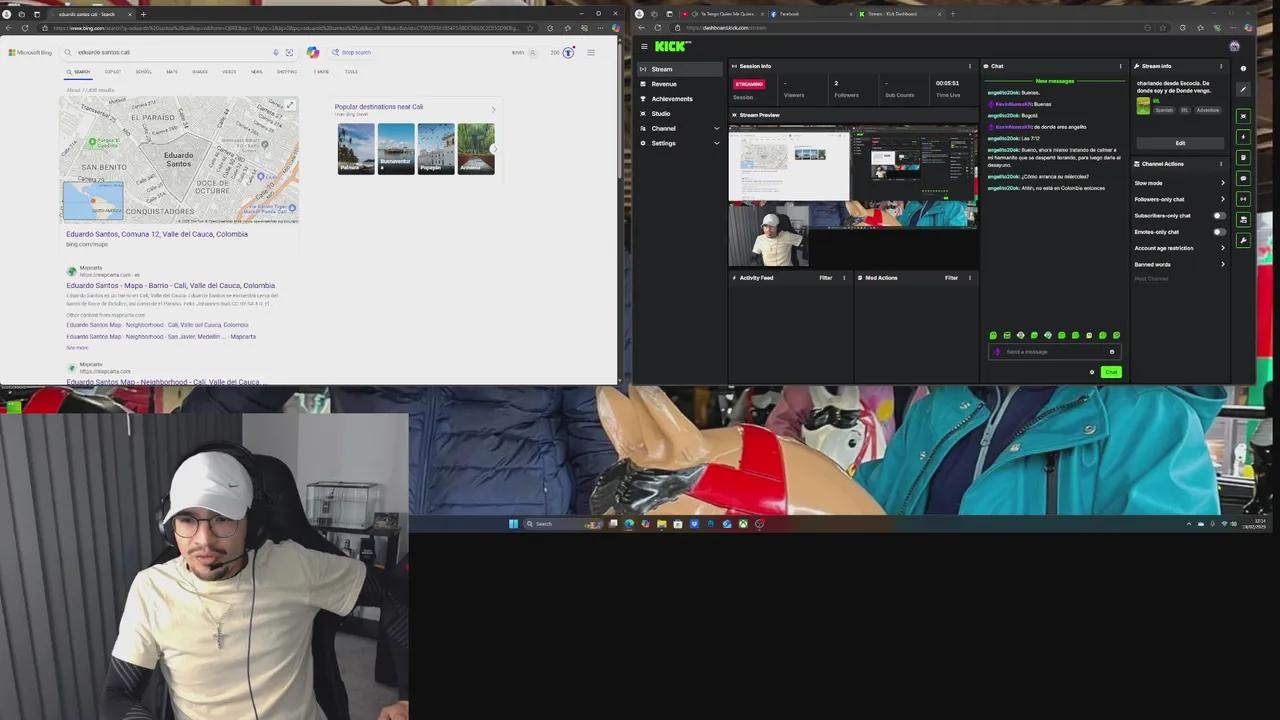Open emoji picker in chat message box
This screenshot has height=720, width=1280.
(x=1112, y=352)
